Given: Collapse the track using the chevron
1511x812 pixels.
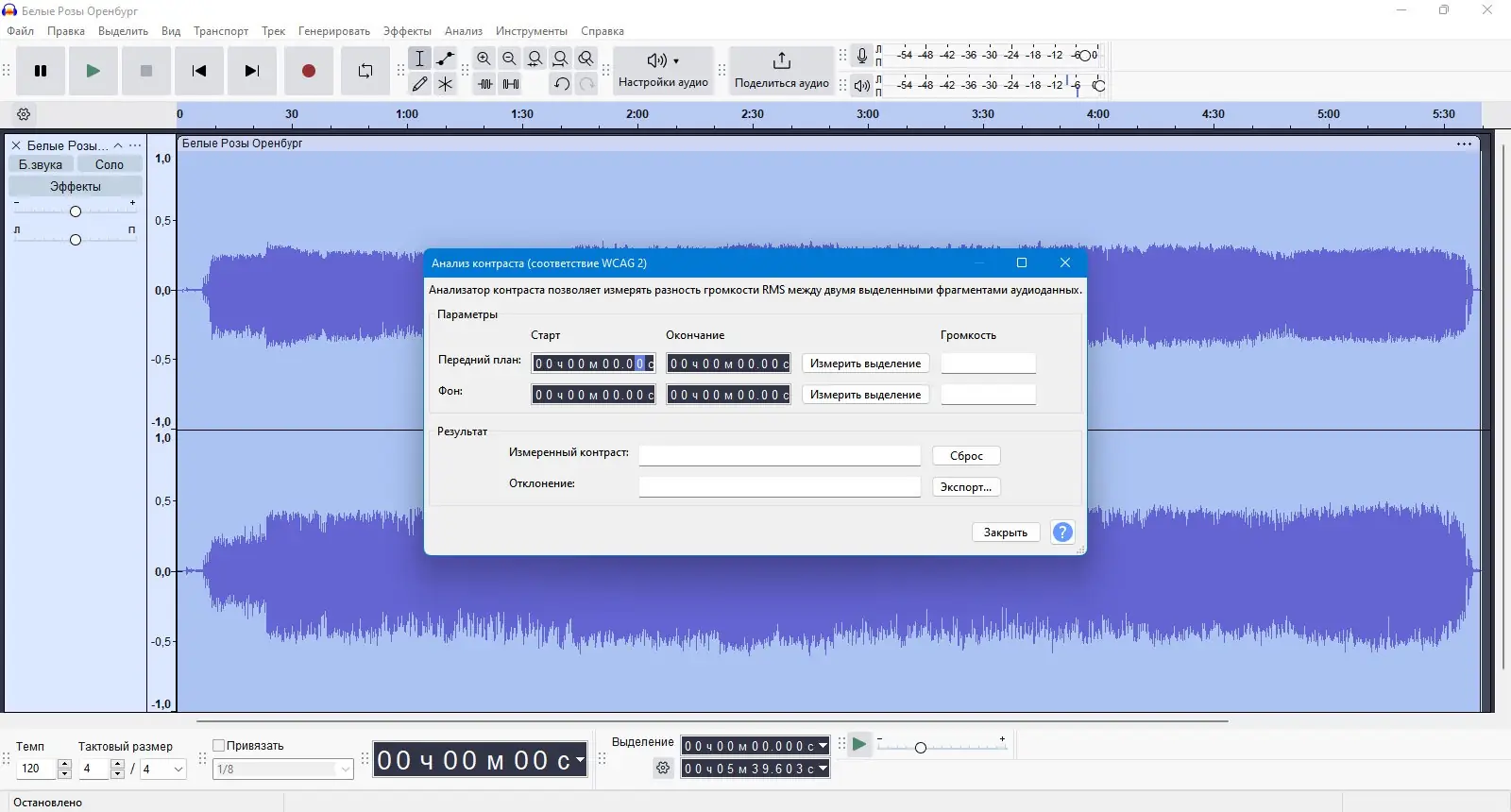Looking at the screenshot, I should pos(118,145).
